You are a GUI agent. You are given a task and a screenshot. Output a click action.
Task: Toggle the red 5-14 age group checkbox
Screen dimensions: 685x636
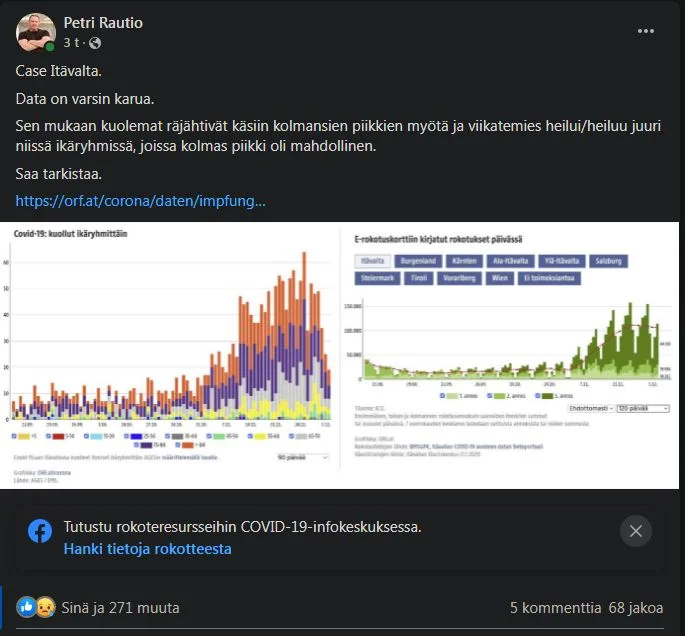coord(48,436)
